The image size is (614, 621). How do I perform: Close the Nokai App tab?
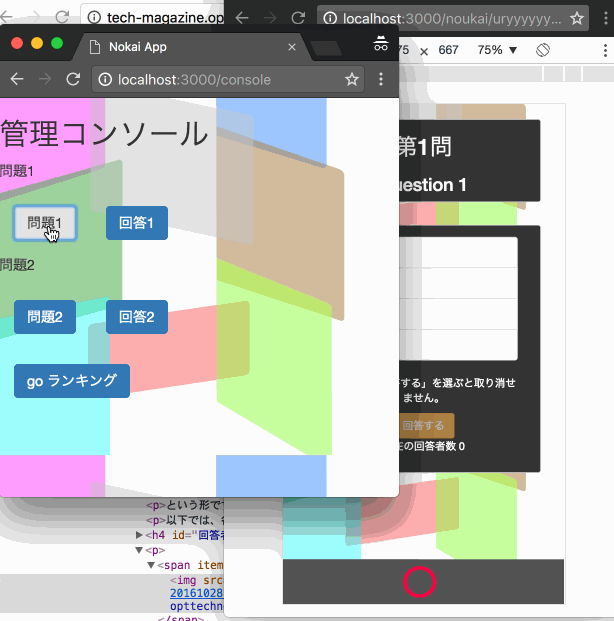(x=292, y=47)
